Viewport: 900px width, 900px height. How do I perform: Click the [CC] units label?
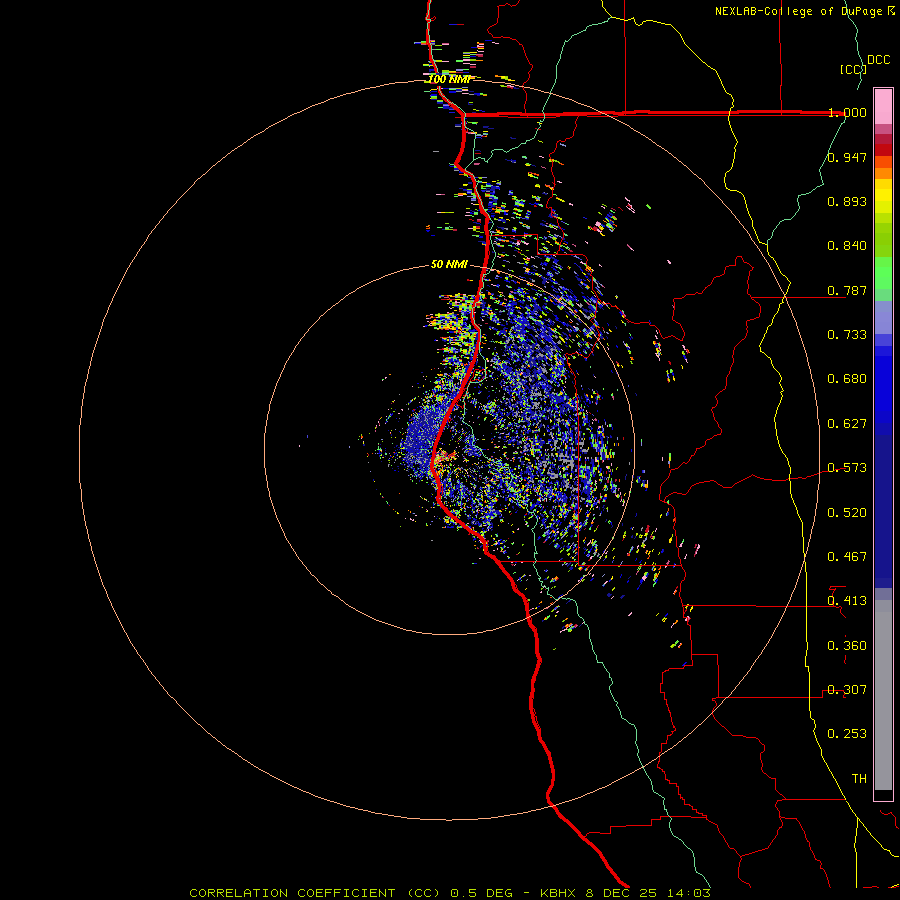pos(853,69)
